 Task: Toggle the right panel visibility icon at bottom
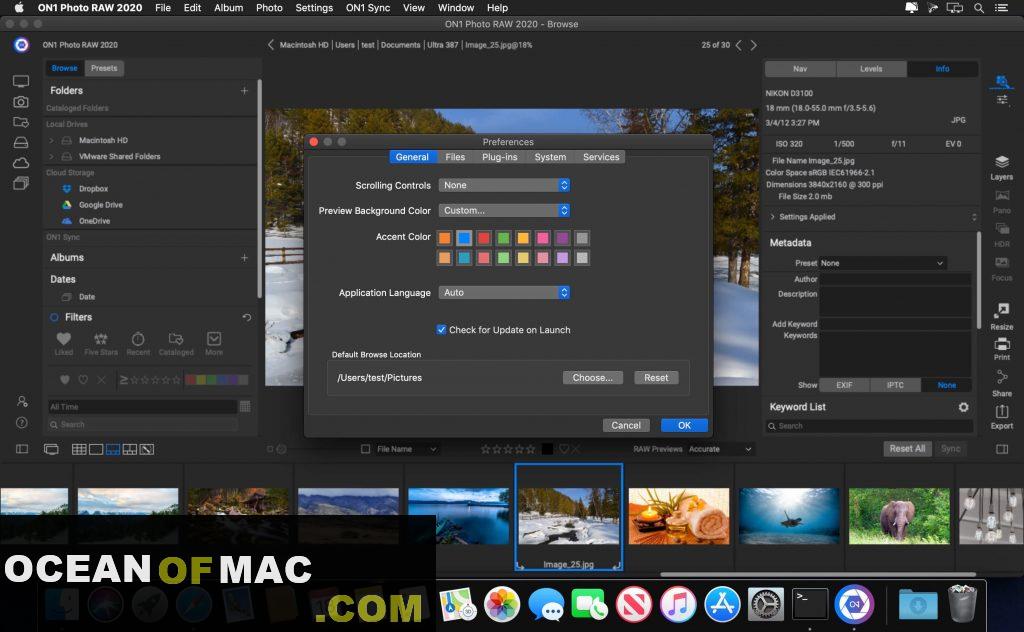click(x=1002, y=449)
